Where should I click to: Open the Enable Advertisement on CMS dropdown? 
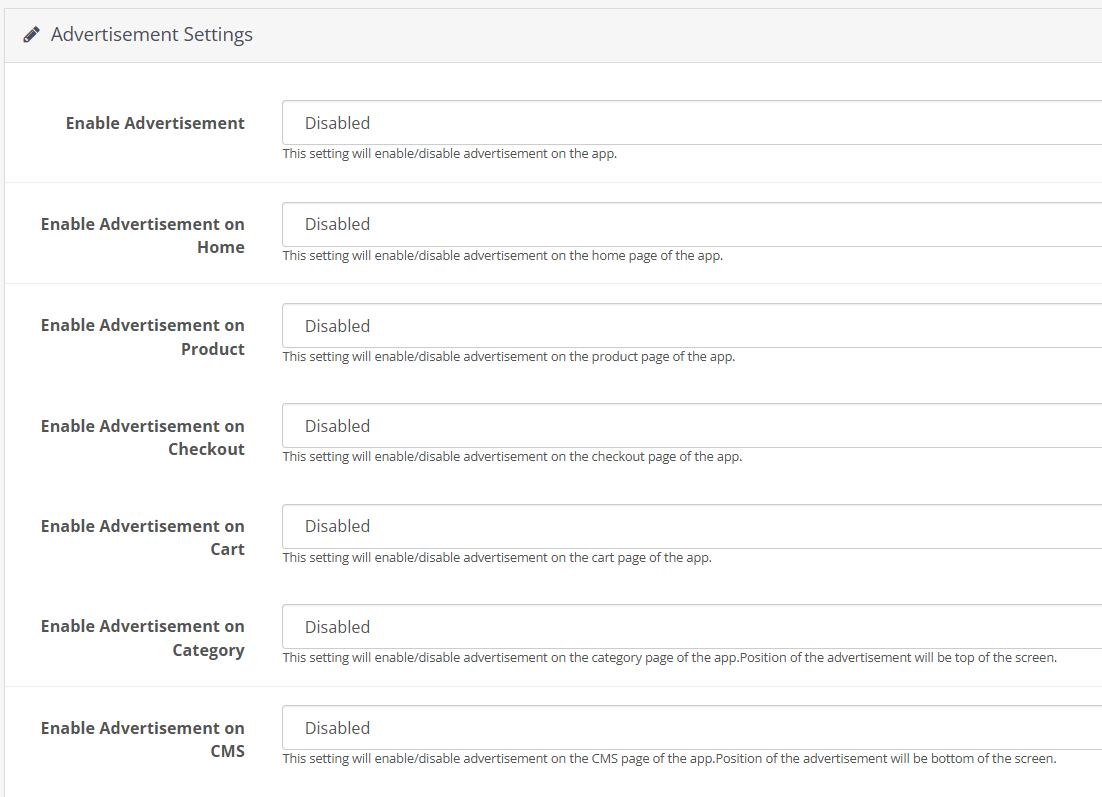coord(692,727)
